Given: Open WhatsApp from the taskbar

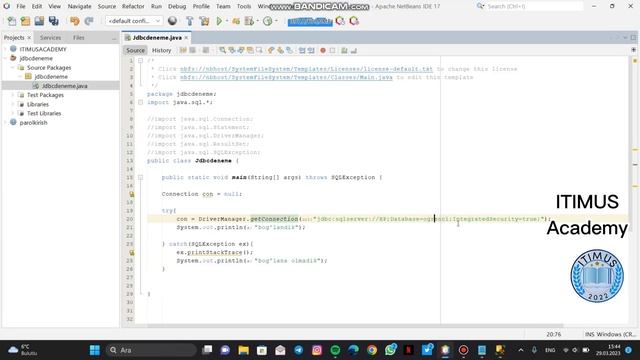Looking at the screenshot, I should coord(390,350).
